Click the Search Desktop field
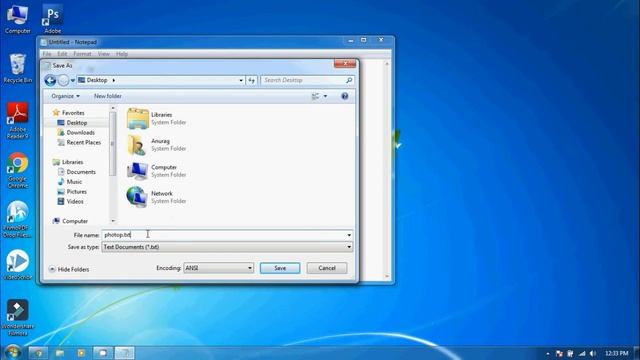Viewport: 640px width, 360px height. 303,80
